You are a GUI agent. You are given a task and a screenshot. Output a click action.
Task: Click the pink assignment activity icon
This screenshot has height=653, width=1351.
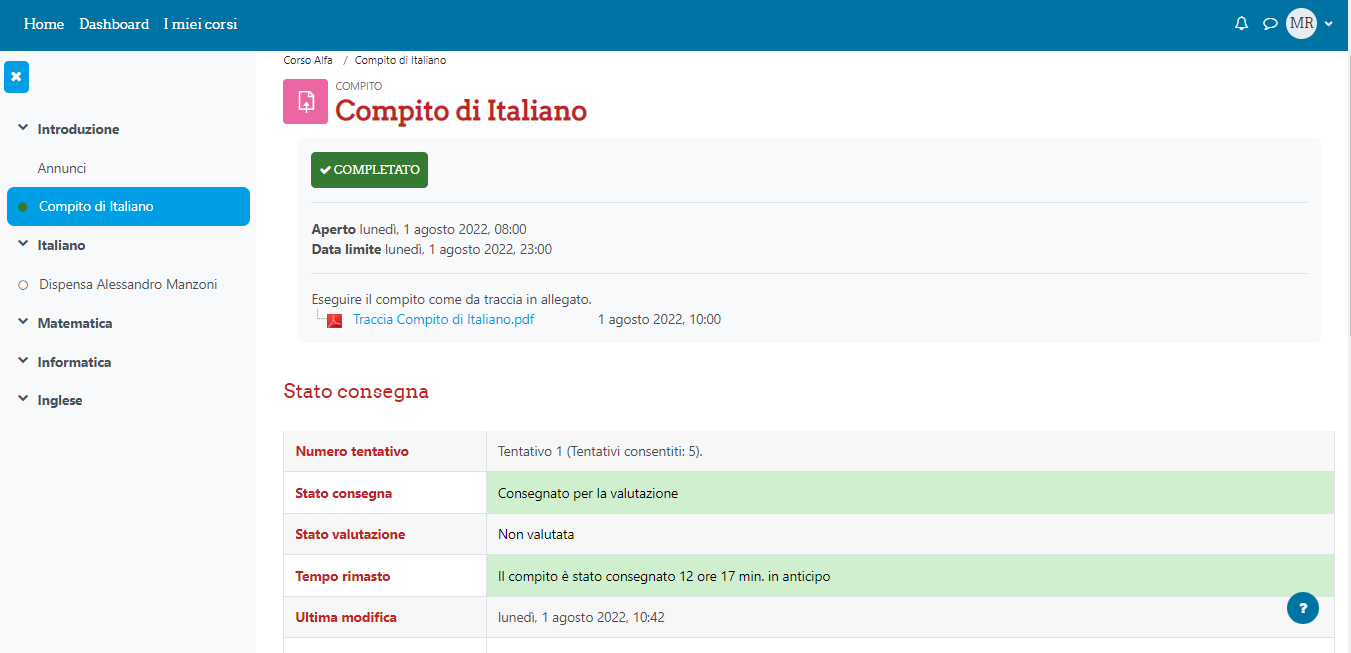click(x=305, y=101)
